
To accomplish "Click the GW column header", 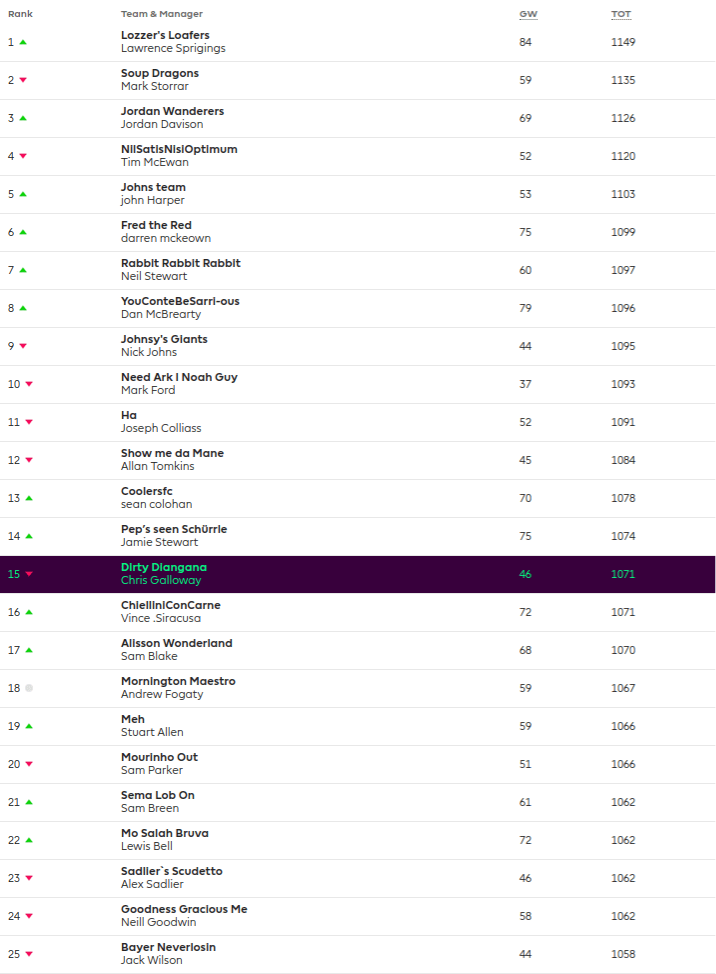I will pos(527,14).
